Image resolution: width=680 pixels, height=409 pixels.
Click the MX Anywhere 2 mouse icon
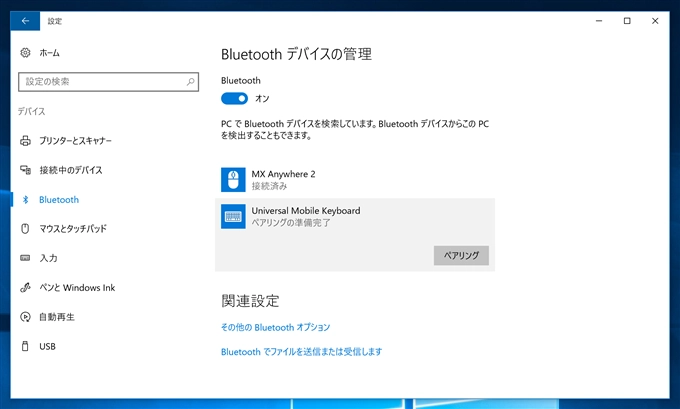coord(233,180)
